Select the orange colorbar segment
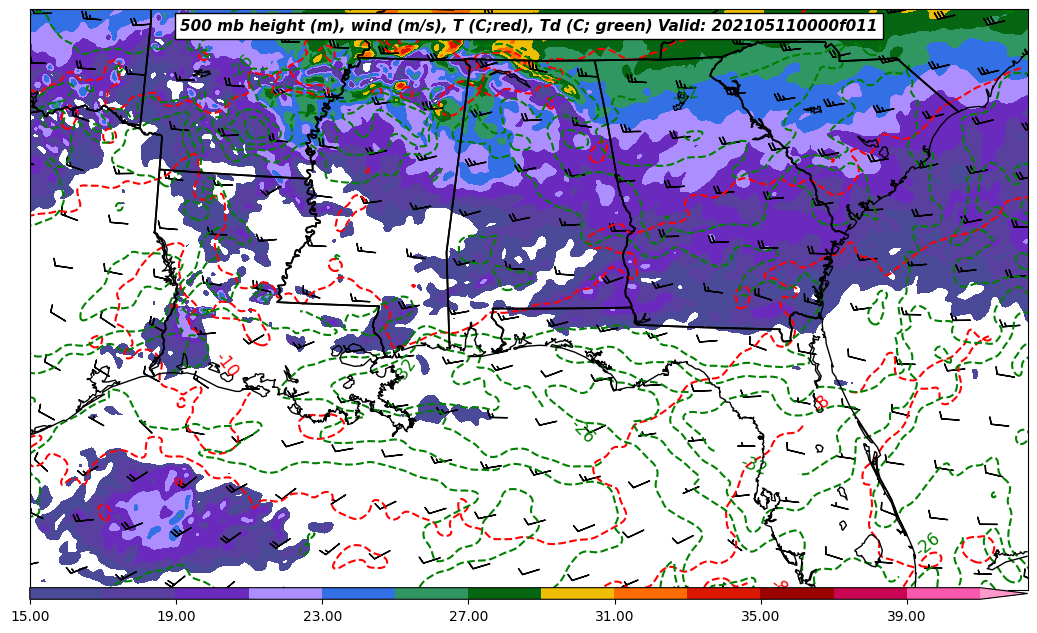 click(650, 593)
